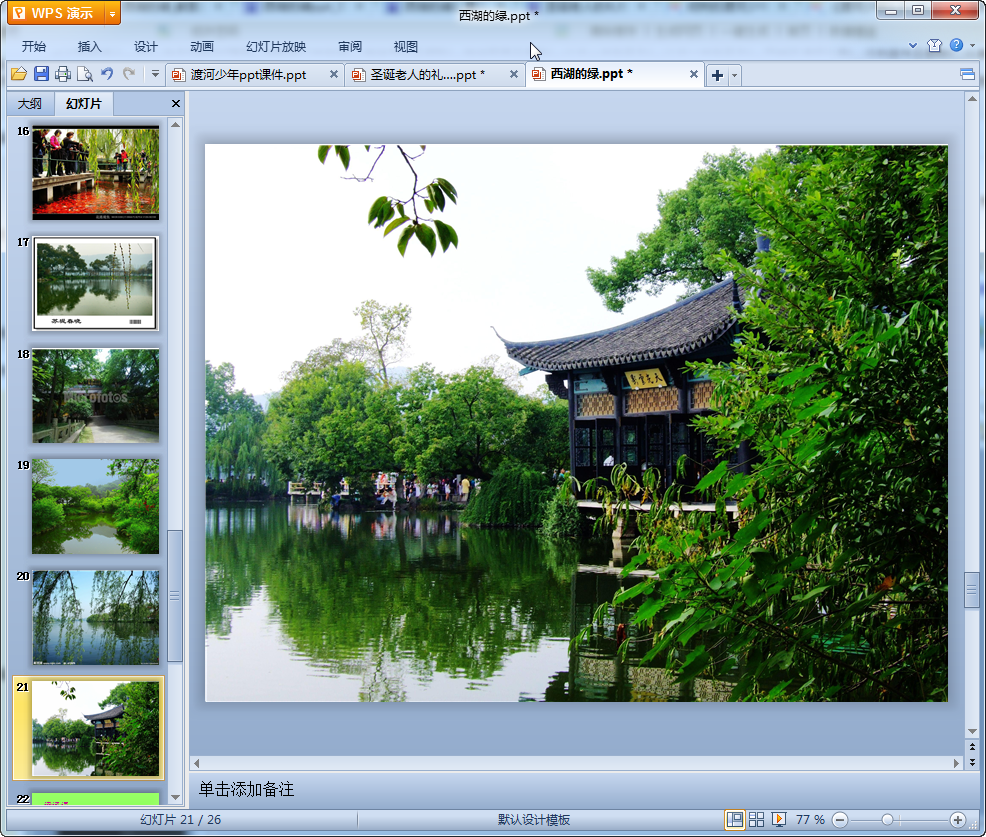Save the presentation with the disk icon

click(42, 74)
